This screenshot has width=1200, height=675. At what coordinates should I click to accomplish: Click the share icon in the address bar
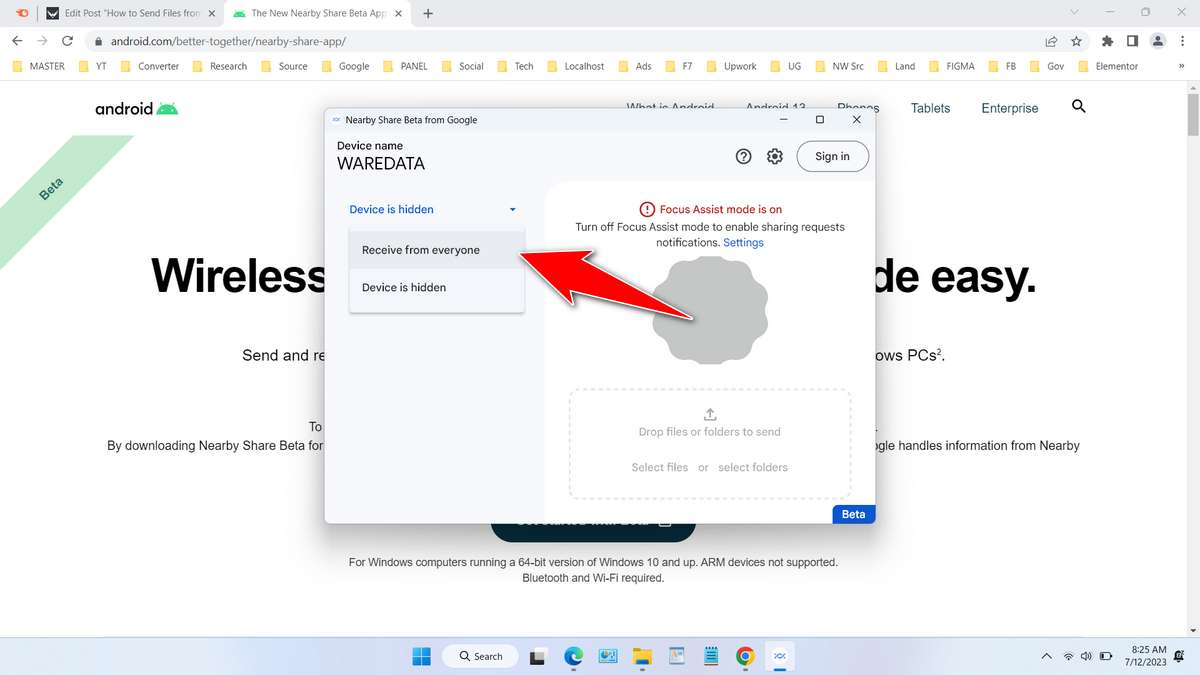tap(1050, 43)
